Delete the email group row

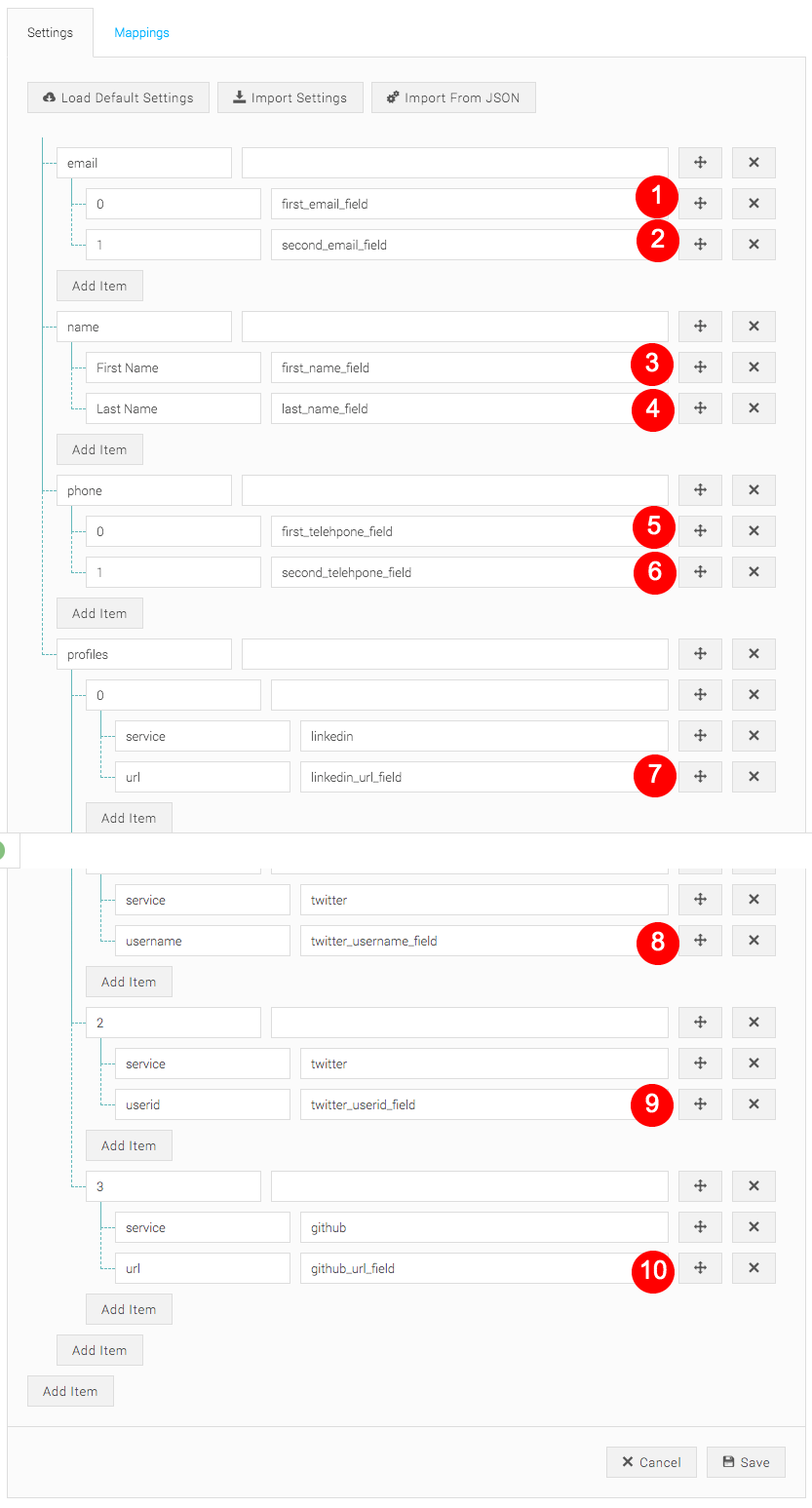pos(754,163)
